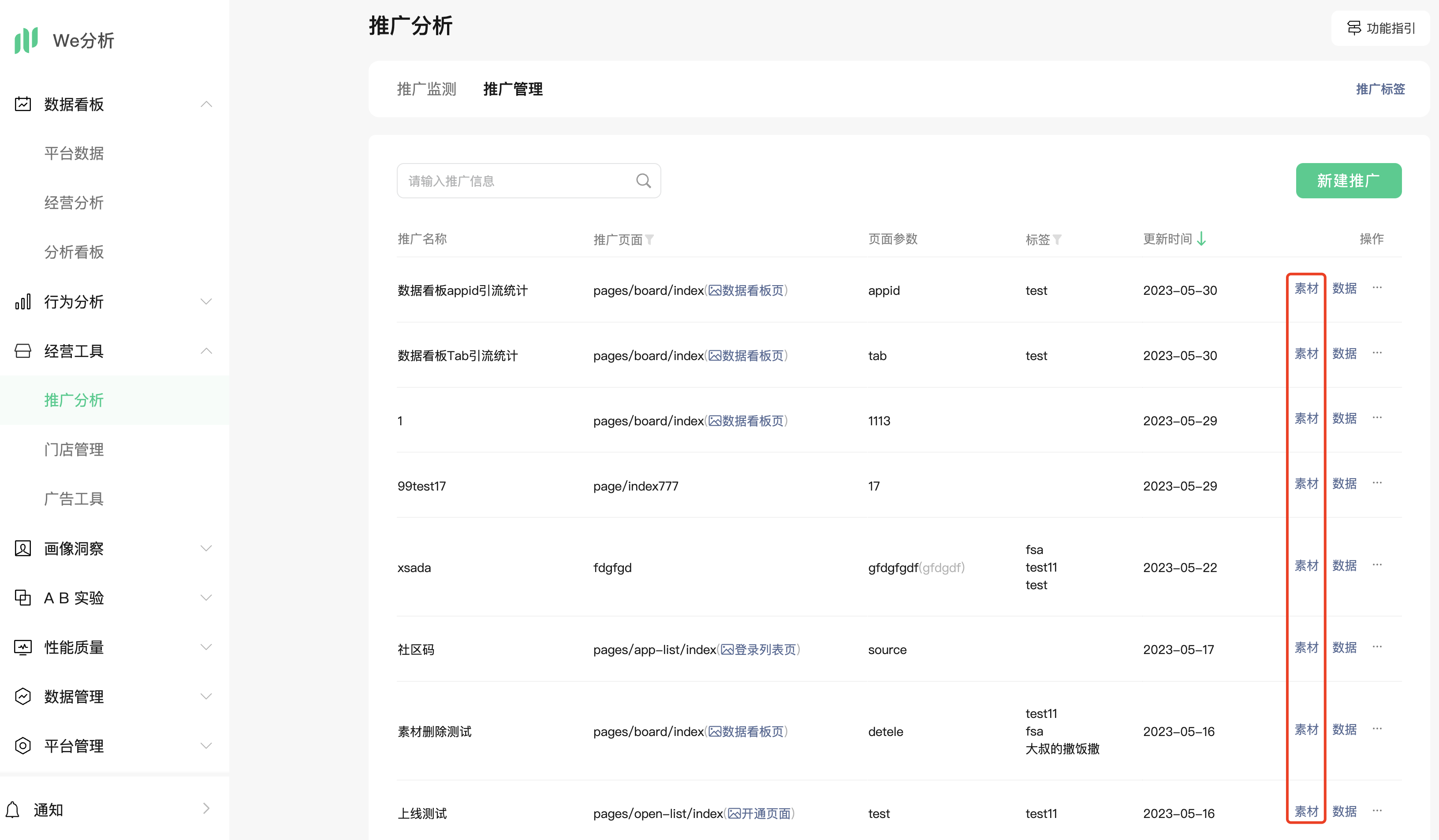The width and height of the screenshot is (1439, 840).
Task: Click the We分析 logo icon
Action: (26, 40)
